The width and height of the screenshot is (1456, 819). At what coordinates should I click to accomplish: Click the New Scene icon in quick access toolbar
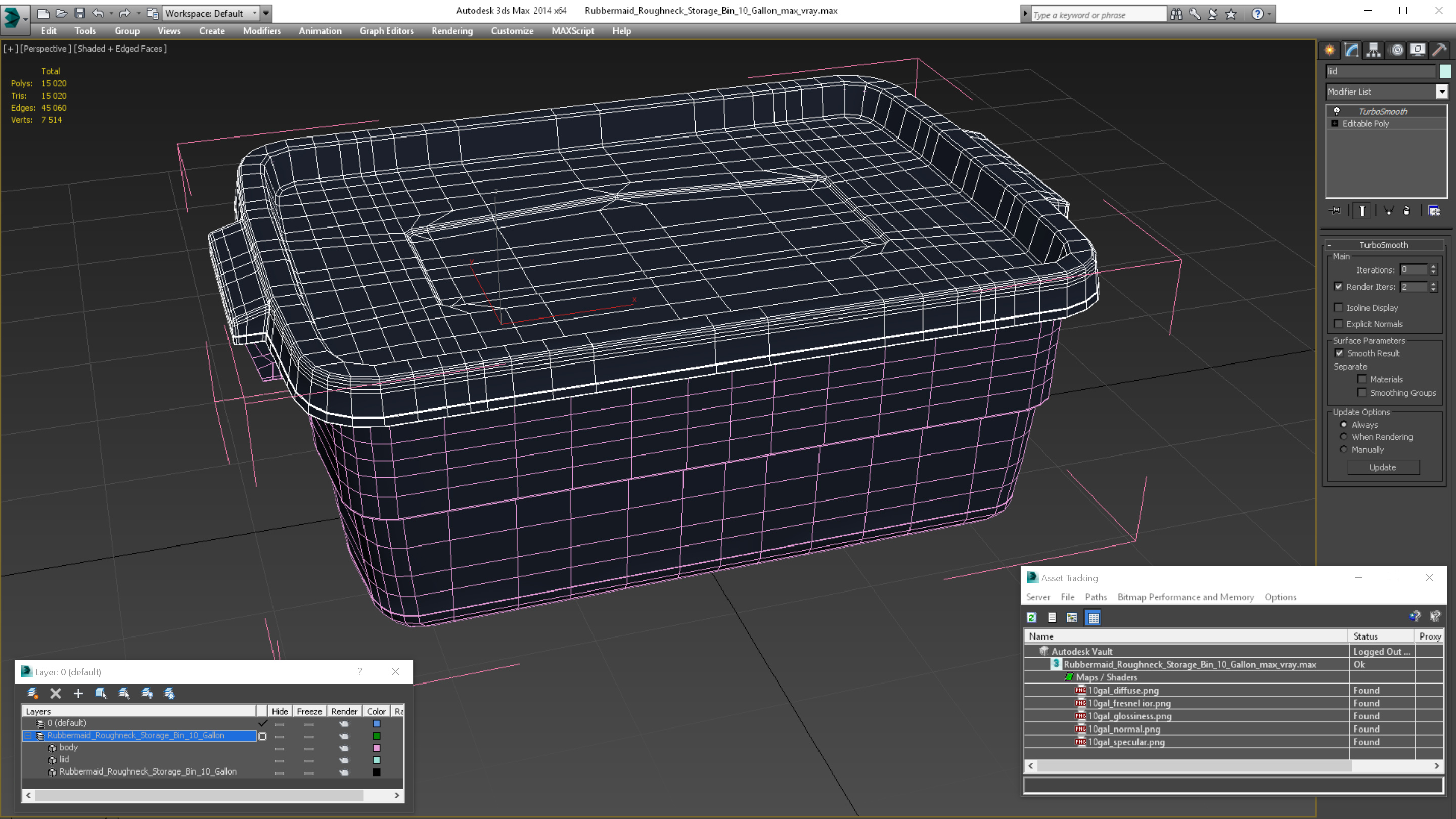43,13
